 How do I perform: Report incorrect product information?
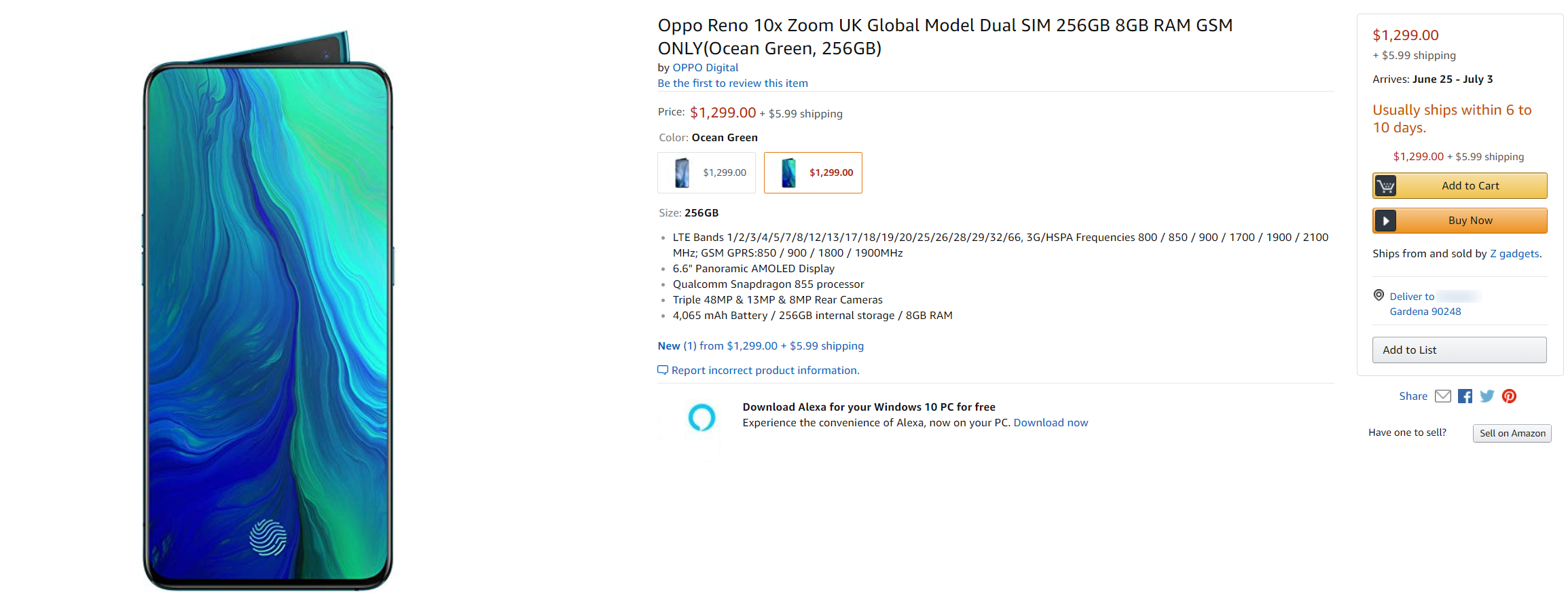point(765,370)
